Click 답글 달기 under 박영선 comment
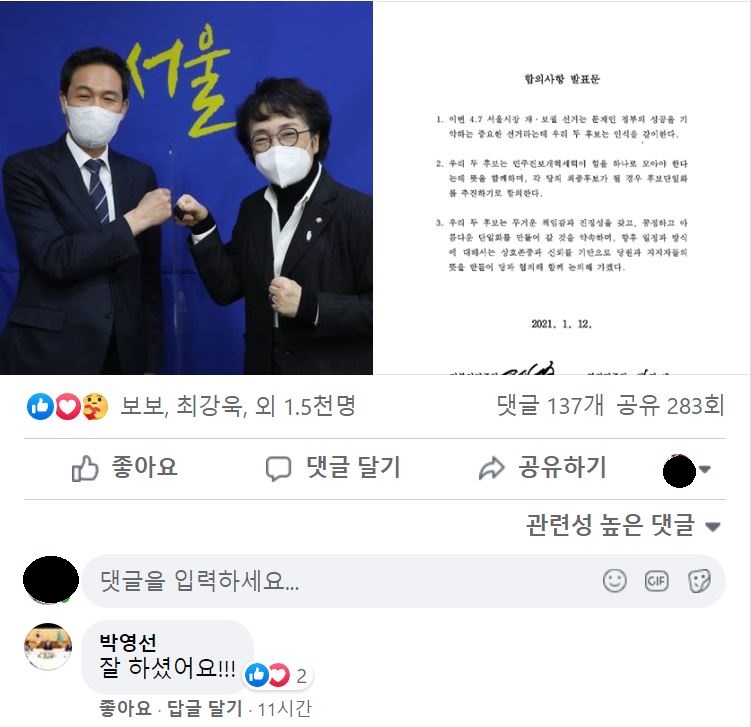The image size is (751, 727). tap(205, 708)
